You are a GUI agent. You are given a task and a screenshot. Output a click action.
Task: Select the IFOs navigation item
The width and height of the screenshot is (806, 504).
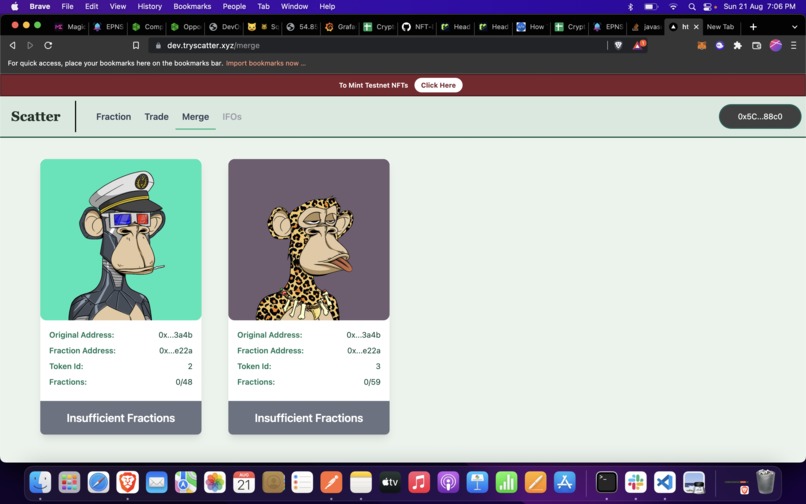[232, 117]
